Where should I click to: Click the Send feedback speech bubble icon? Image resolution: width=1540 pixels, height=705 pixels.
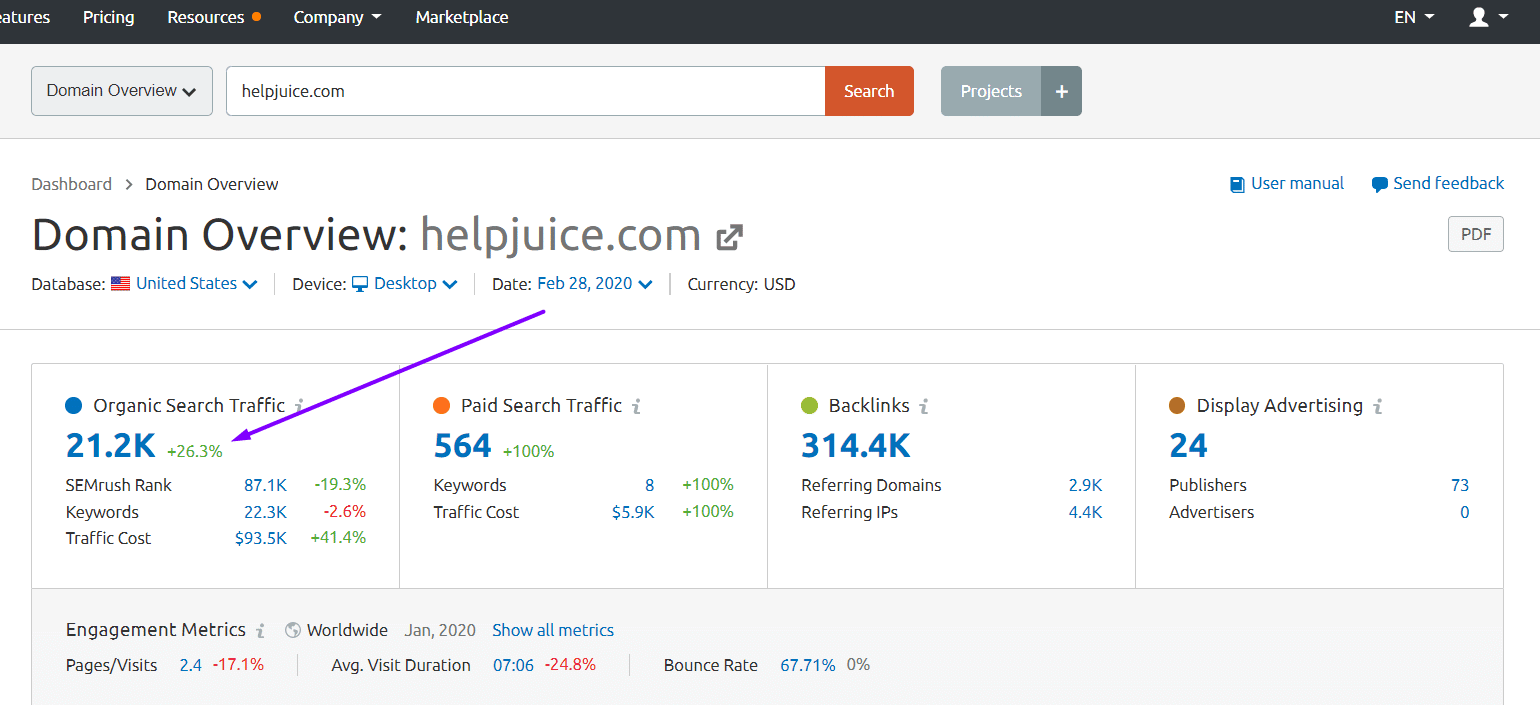pyautogui.click(x=1380, y=184)
